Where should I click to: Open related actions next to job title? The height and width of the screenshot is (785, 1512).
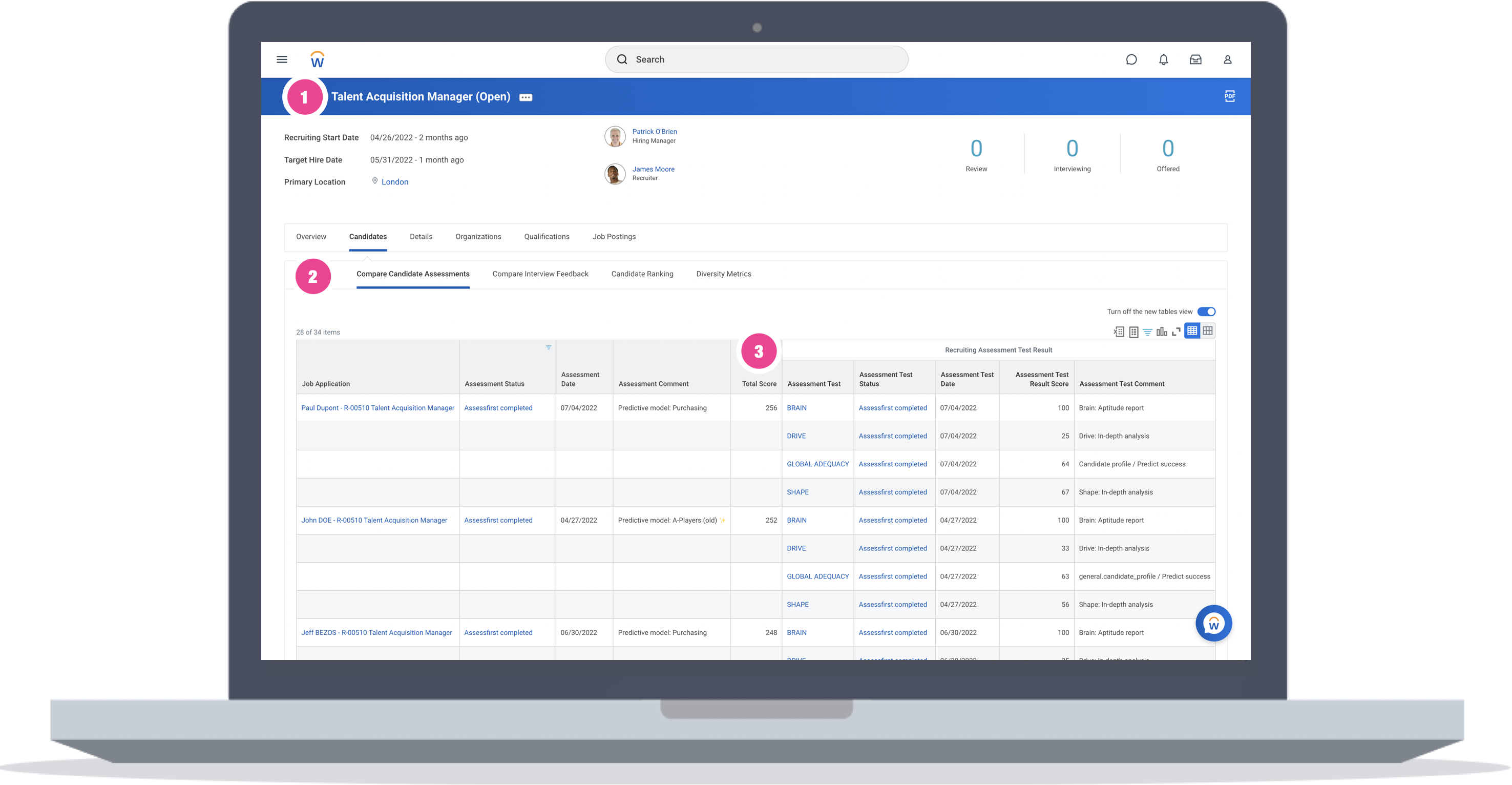[x=526, y=97]
